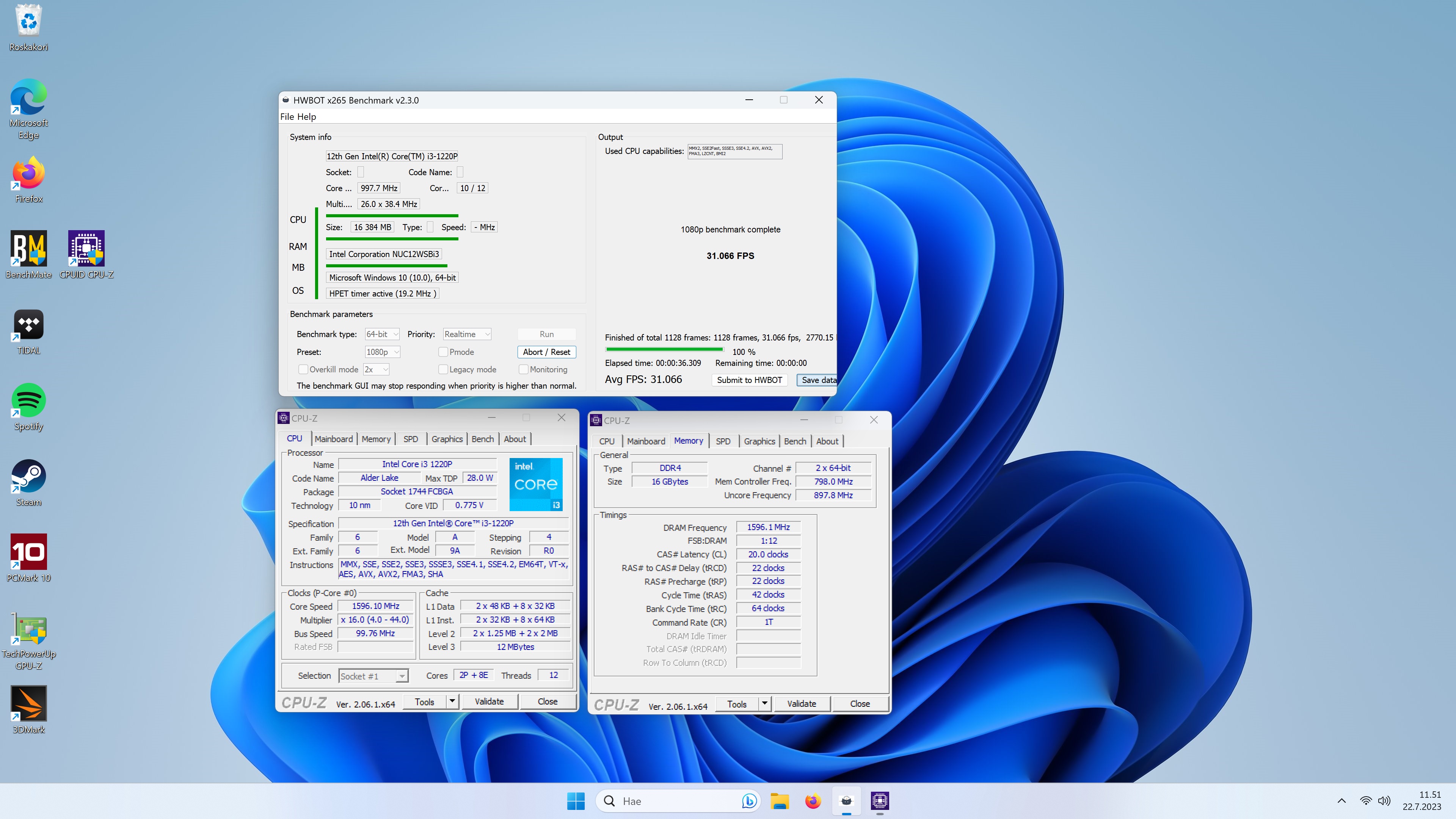
Task: Open the volume speaker tray icon
Action: pyautogui.click(x=1384, y=801)
